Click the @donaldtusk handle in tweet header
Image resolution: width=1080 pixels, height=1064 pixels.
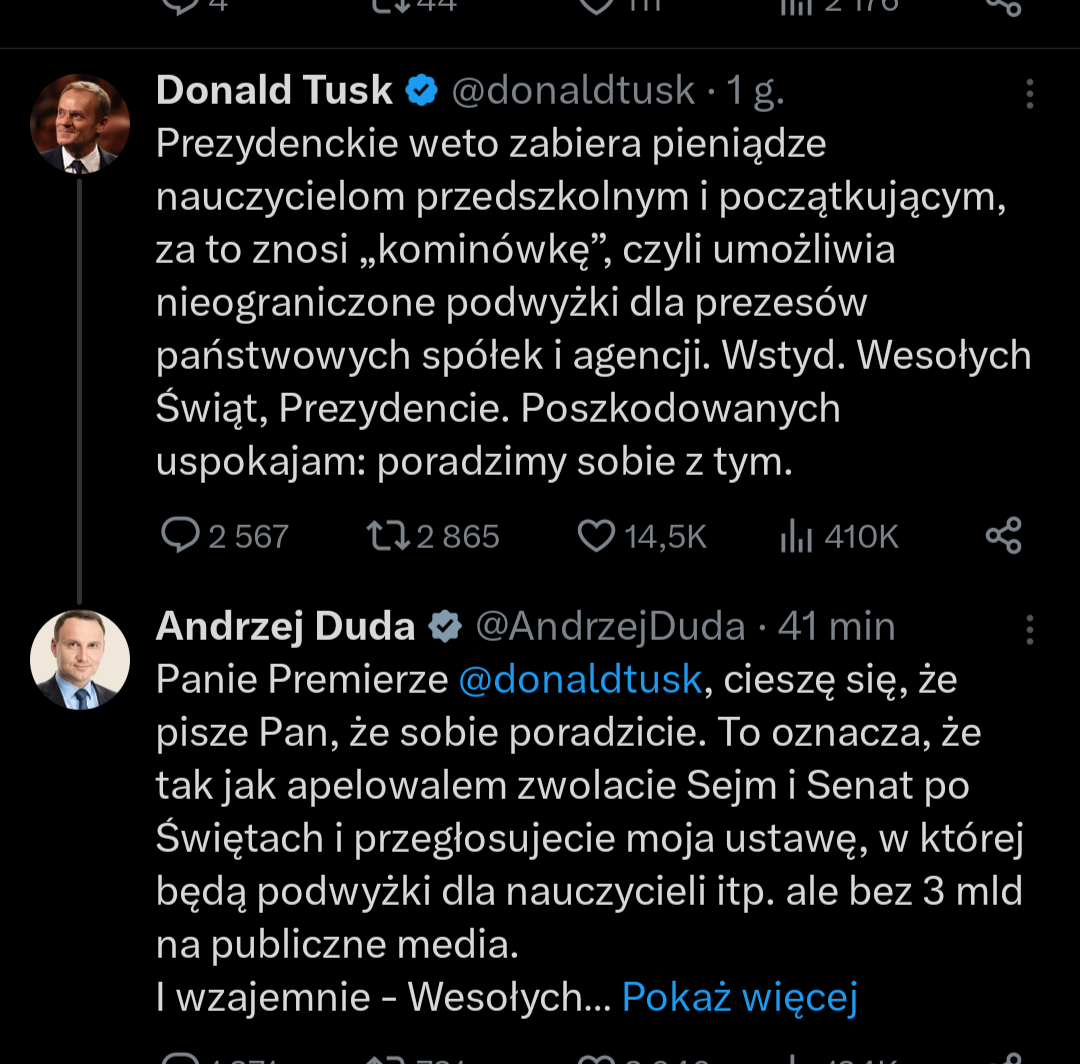(573, 91)
